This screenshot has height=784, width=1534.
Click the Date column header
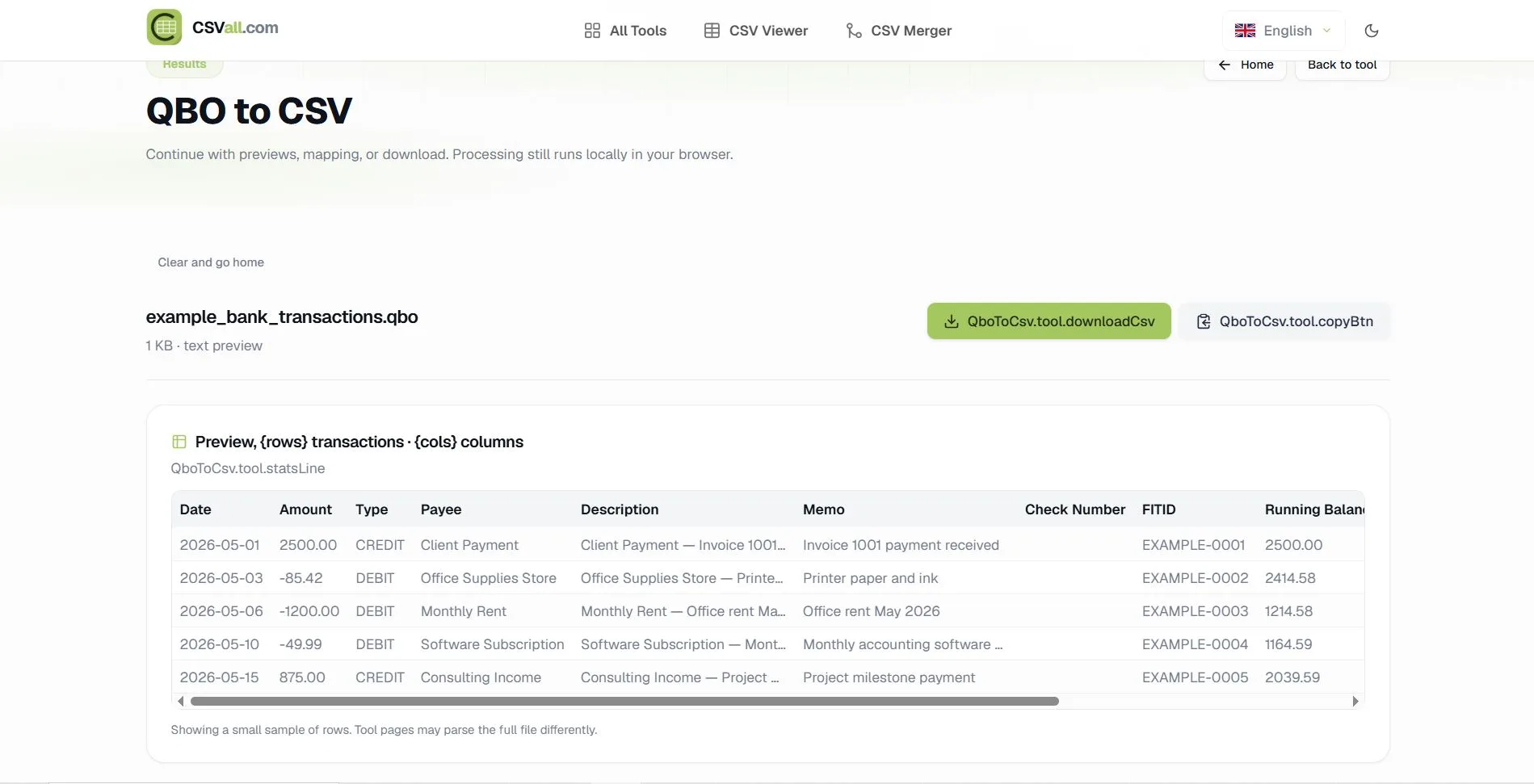pyautogui.click(x=195, y=509)
